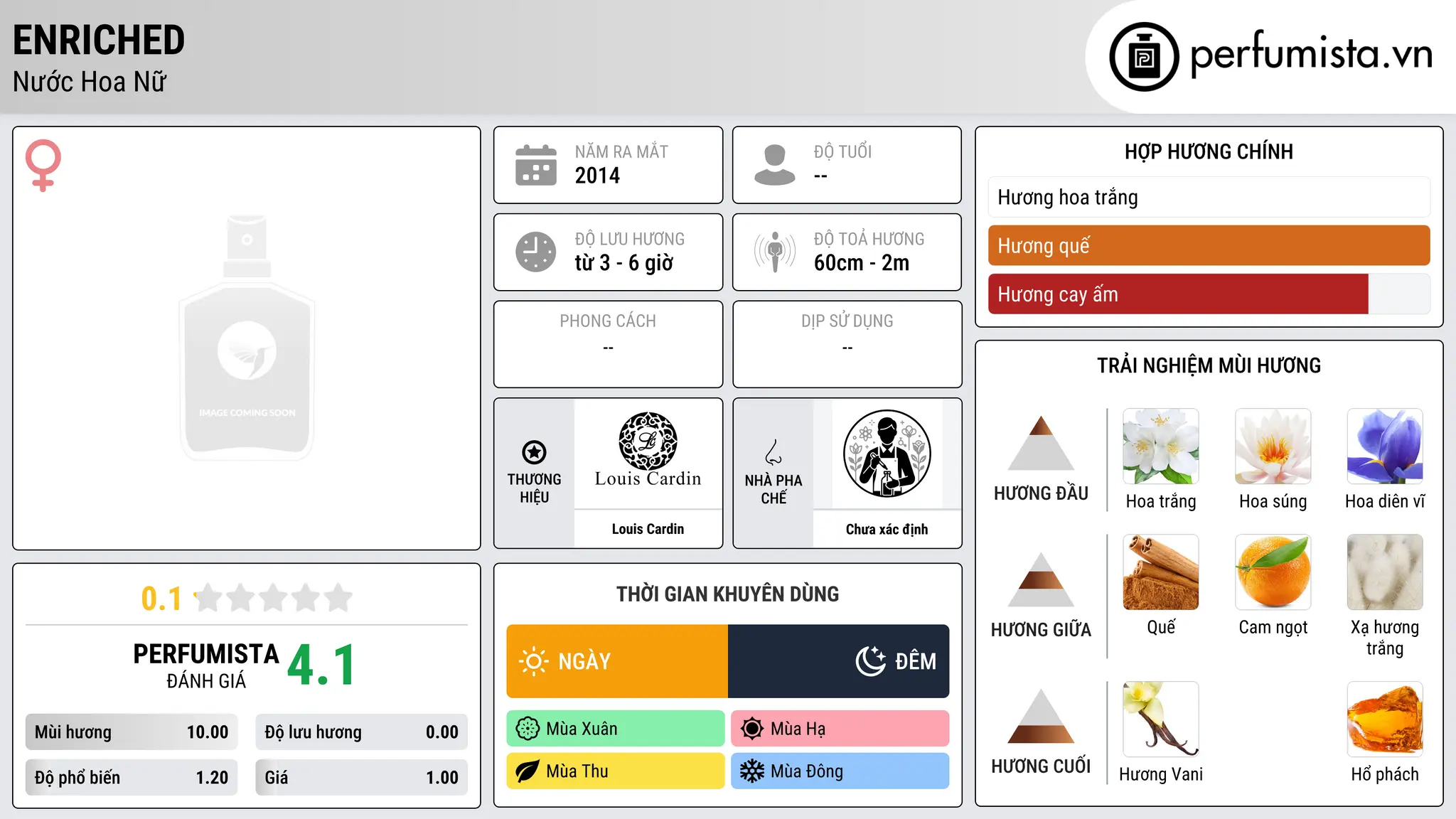Click the moon icon in Đêm
1456x819 pixels.
click(x=871, y=661)
